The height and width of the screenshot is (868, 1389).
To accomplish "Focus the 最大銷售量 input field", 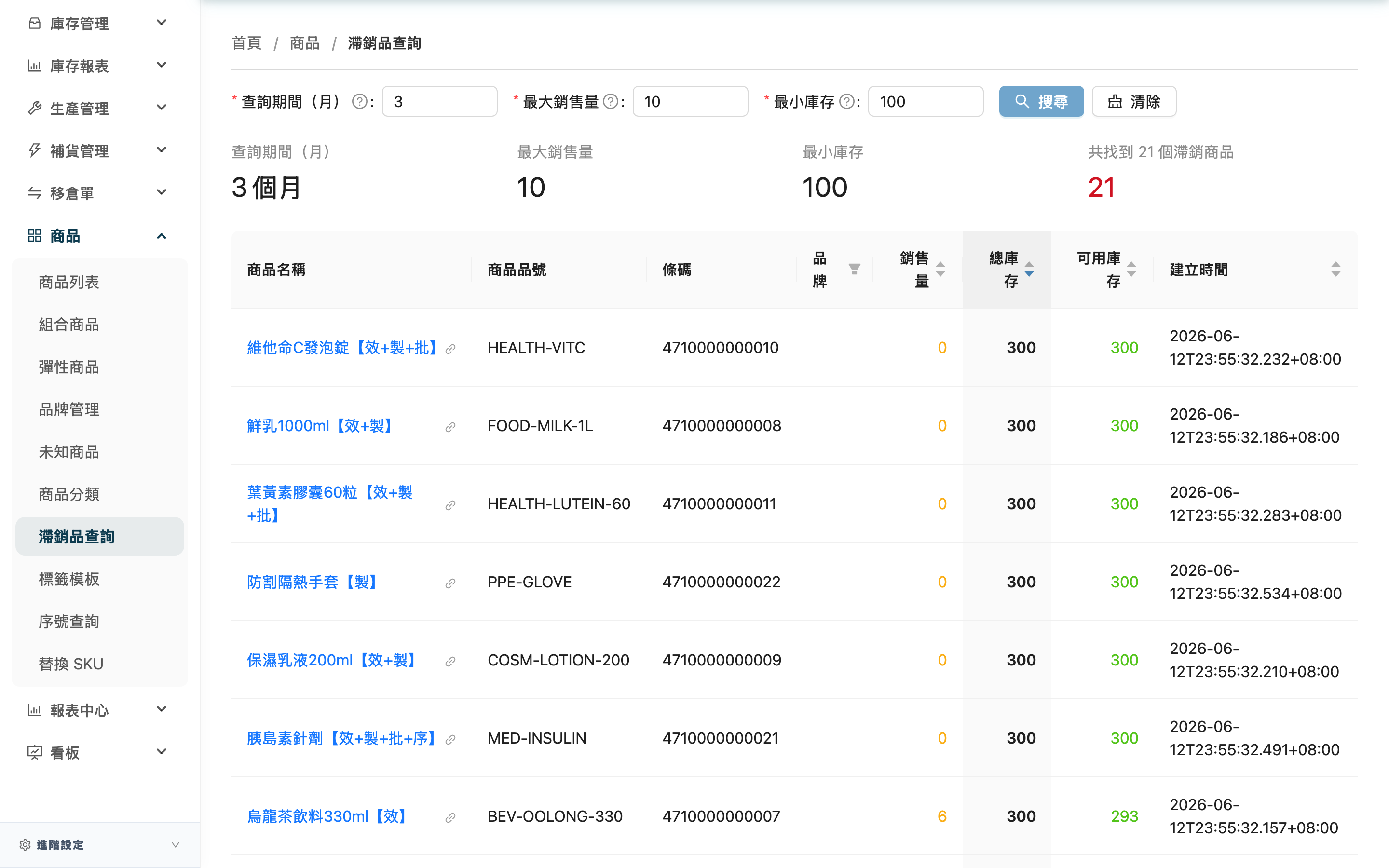I will click(691, 102).
